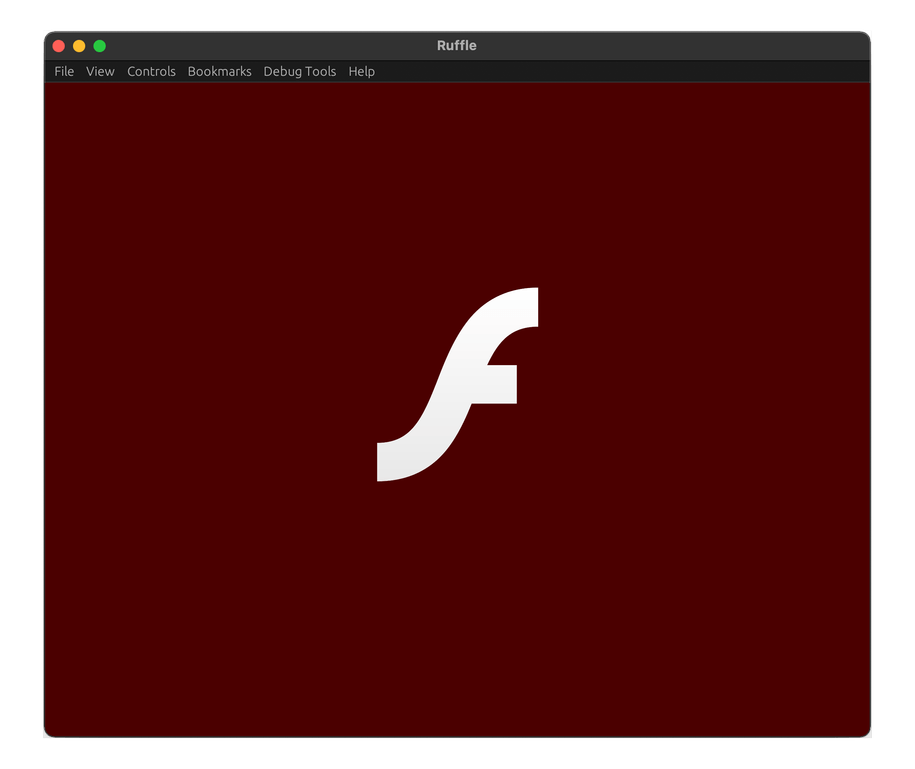Click the stage area above the Flash logo
915x769 pixels.
(457, 180)
